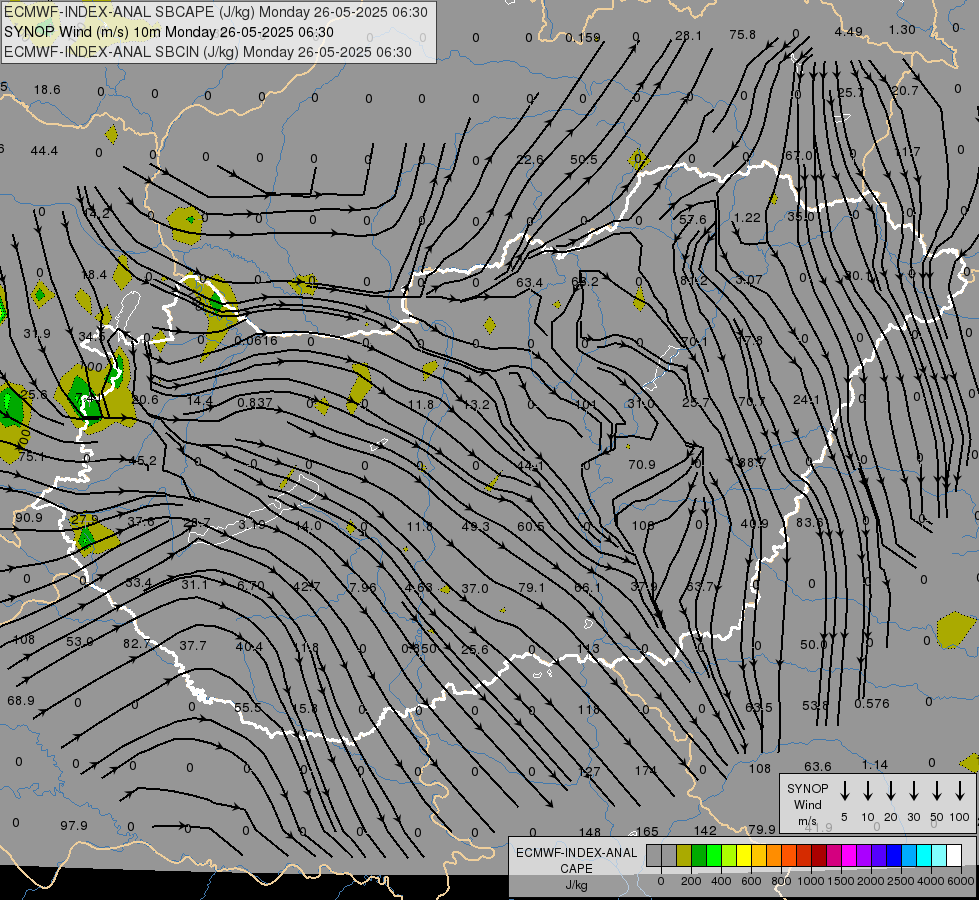Image resolution: width=979 pixels, height=900 pixels.
Task: Click the map value 97.9
Action: [x=74, y=825]
